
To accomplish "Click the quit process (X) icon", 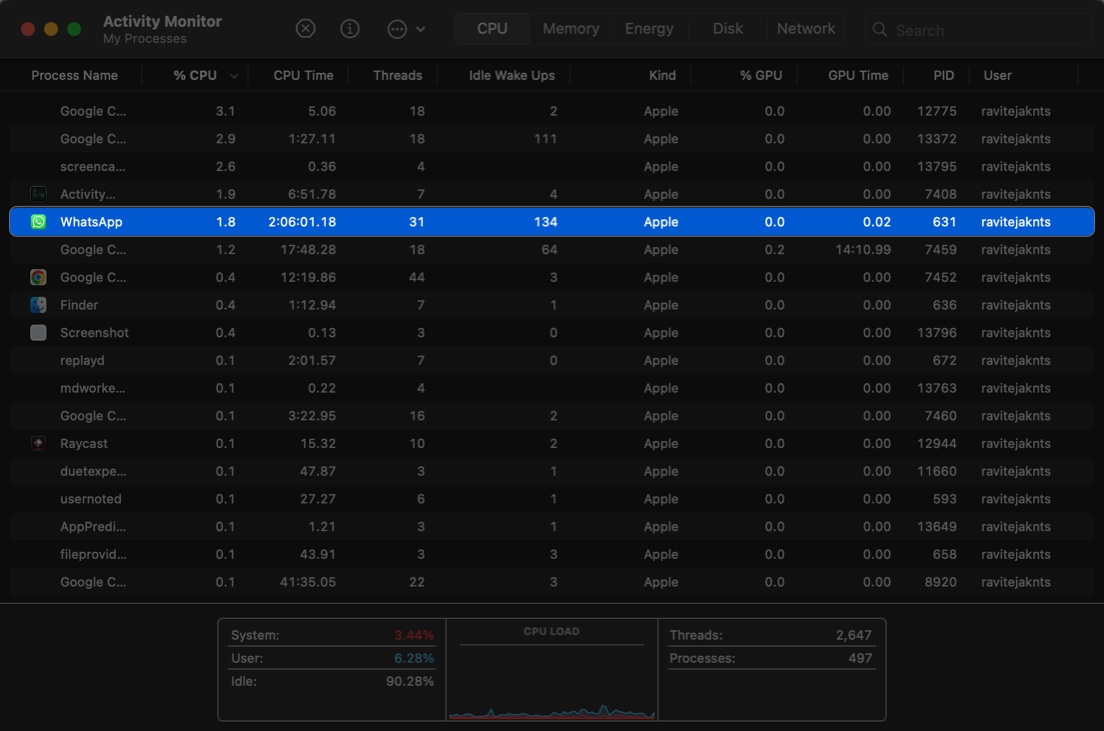I will click(x=305, y=28).
